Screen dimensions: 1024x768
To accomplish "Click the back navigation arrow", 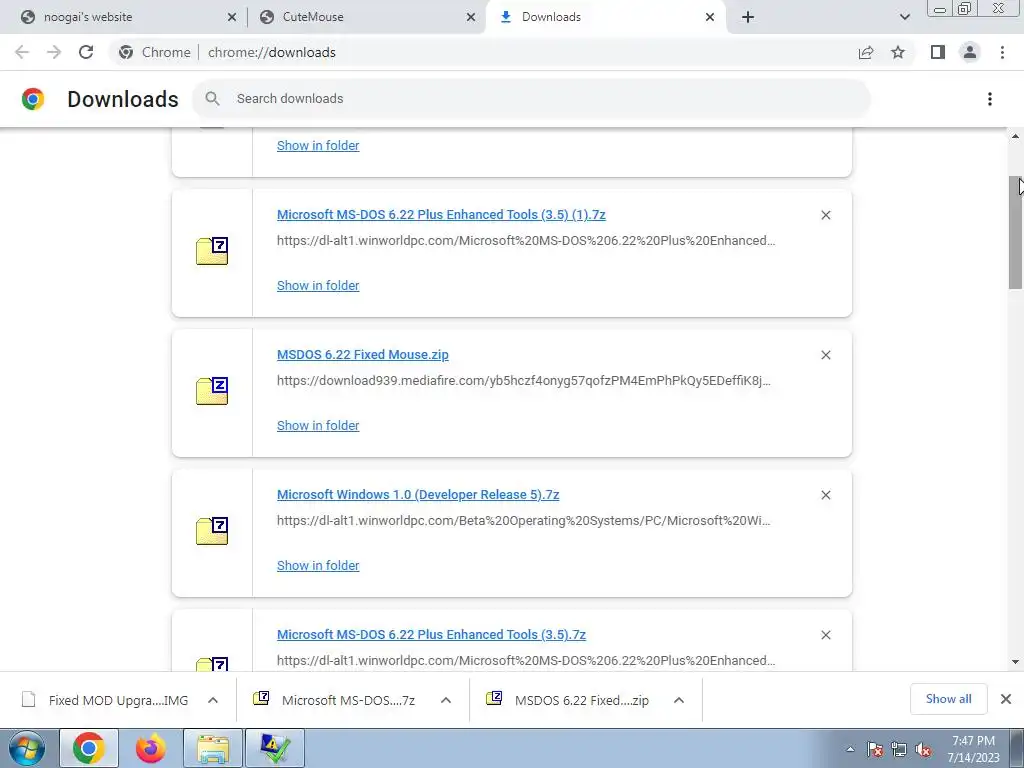I will (22, 52).
